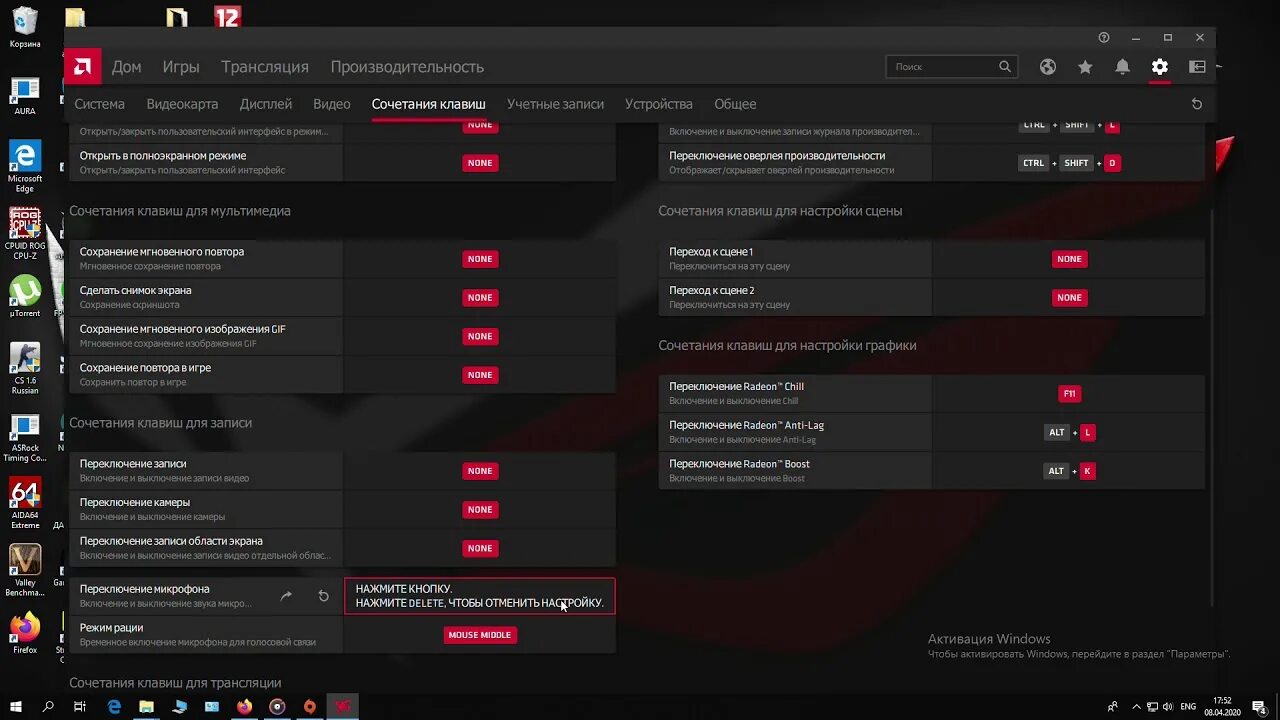Open Общее settings subtab
The image size is (1280, 720).
(x=735, y=104)
